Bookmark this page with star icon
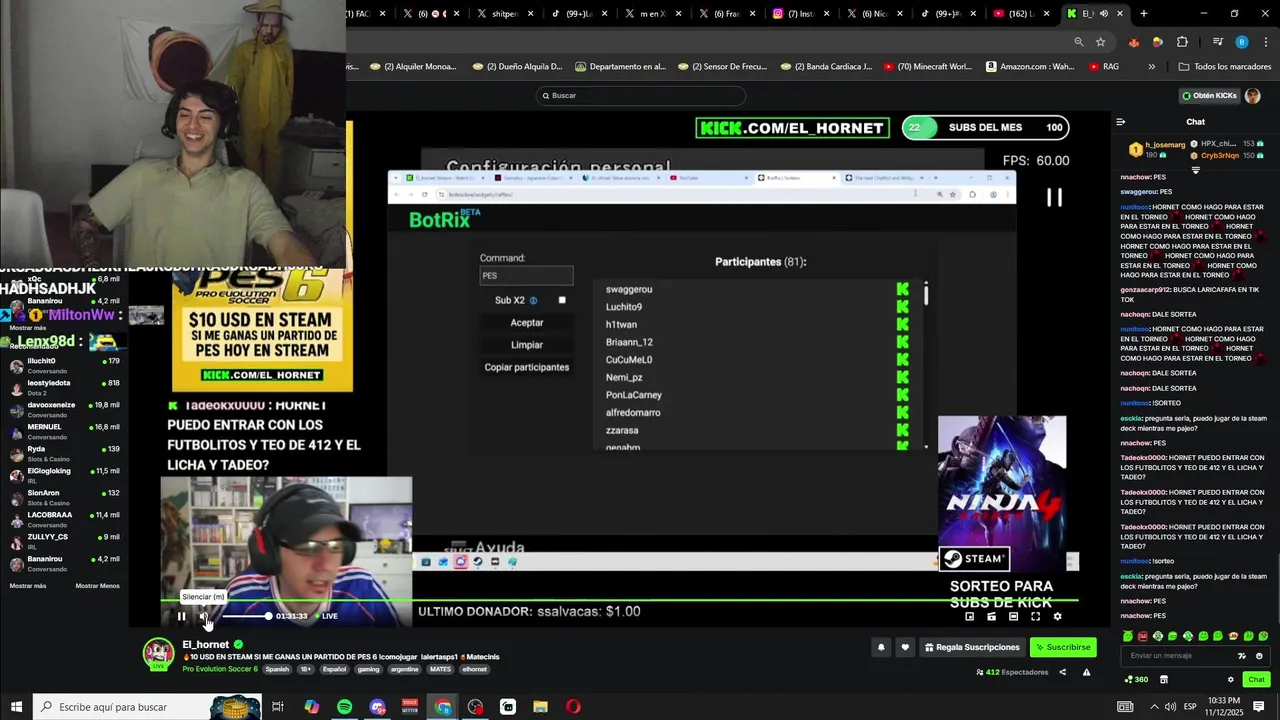Image resolution: width=1280 pixels, height=720 pixels. click(x=1101, y=42)
